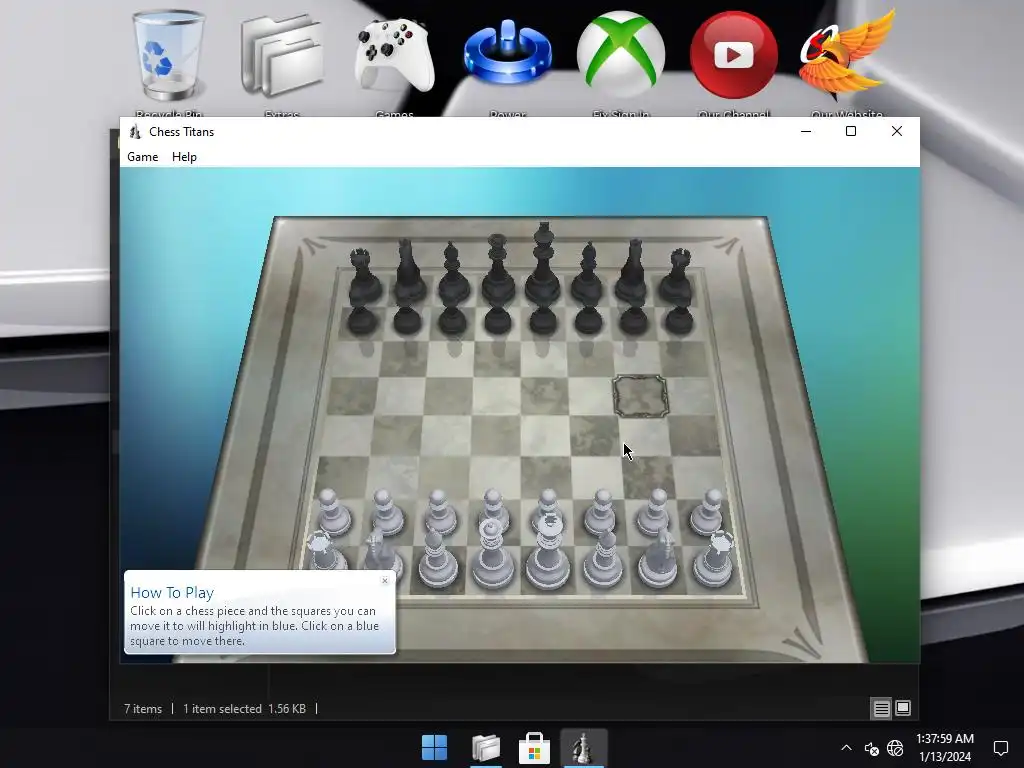Open the network globe tray icon
This screenshot has width=1024, height=768.
click(x=895, y=748)
